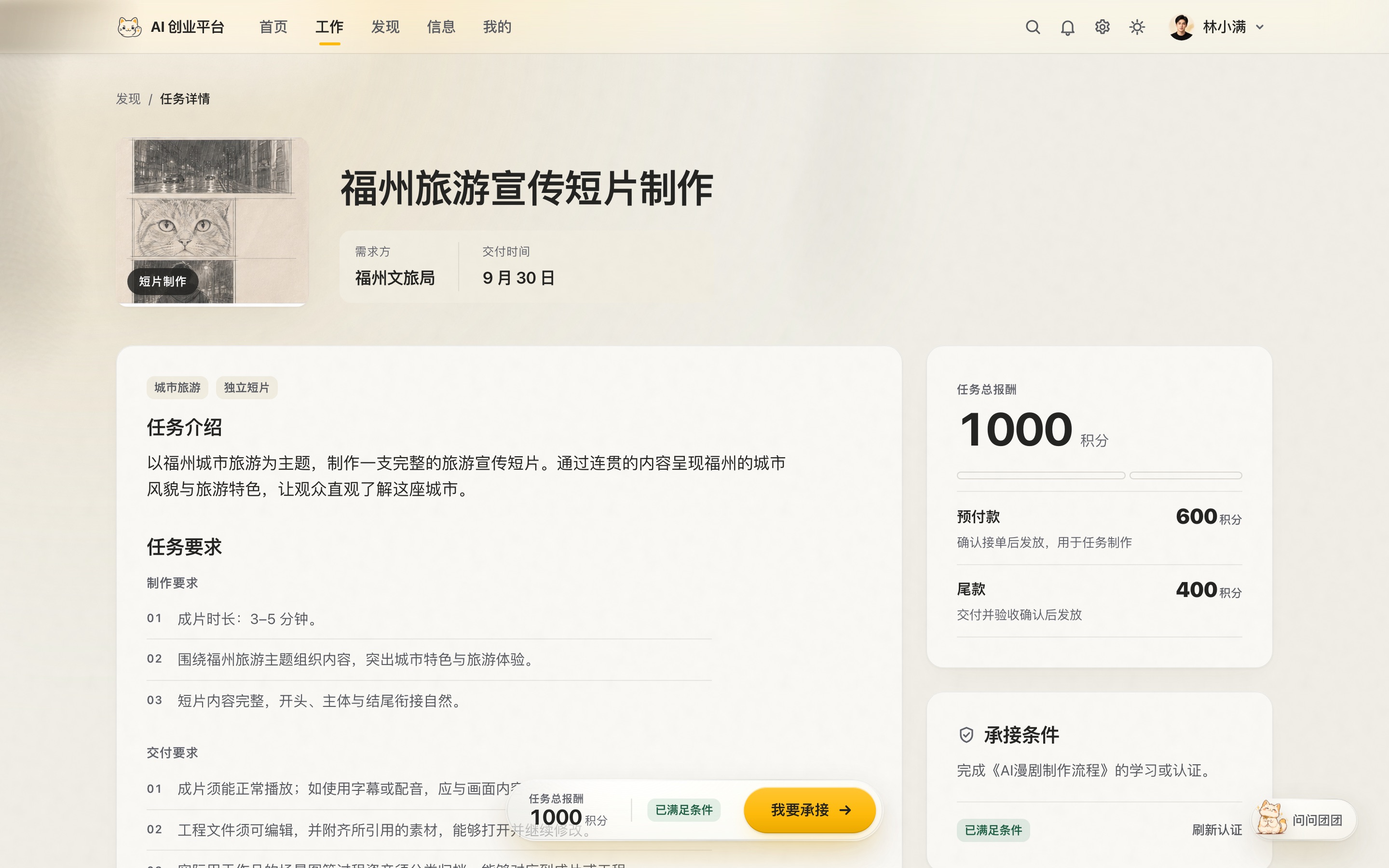Viewport: 1389px width, 868px height.
Task: Click 制作要求 subheading
Action: [172, 583]
